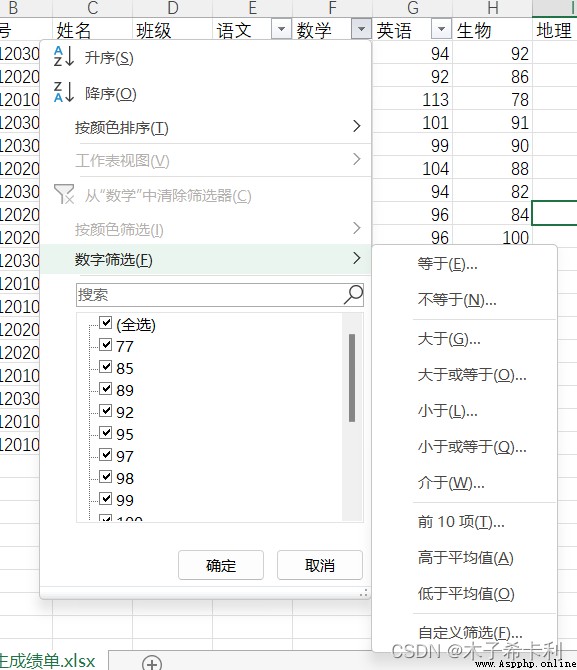Click the 生物 cell with value 100
This screenshot has width=577, height=670.
492,237
